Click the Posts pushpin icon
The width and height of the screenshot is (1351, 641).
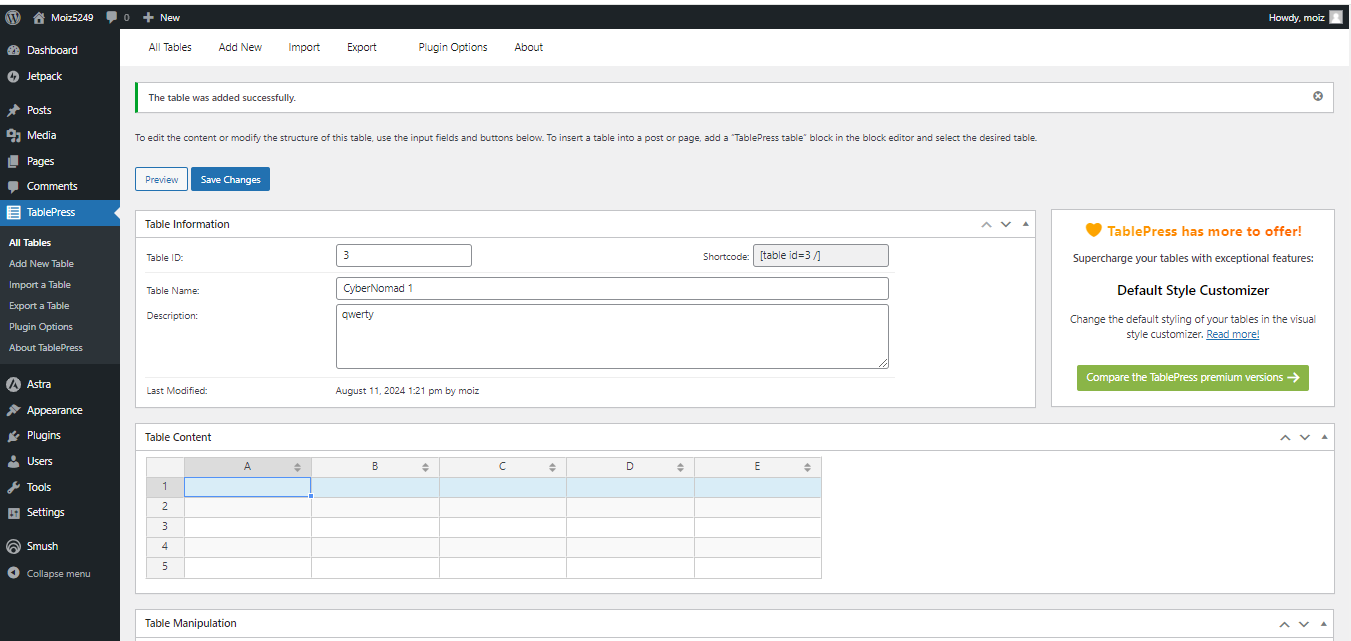coord(13,110)
